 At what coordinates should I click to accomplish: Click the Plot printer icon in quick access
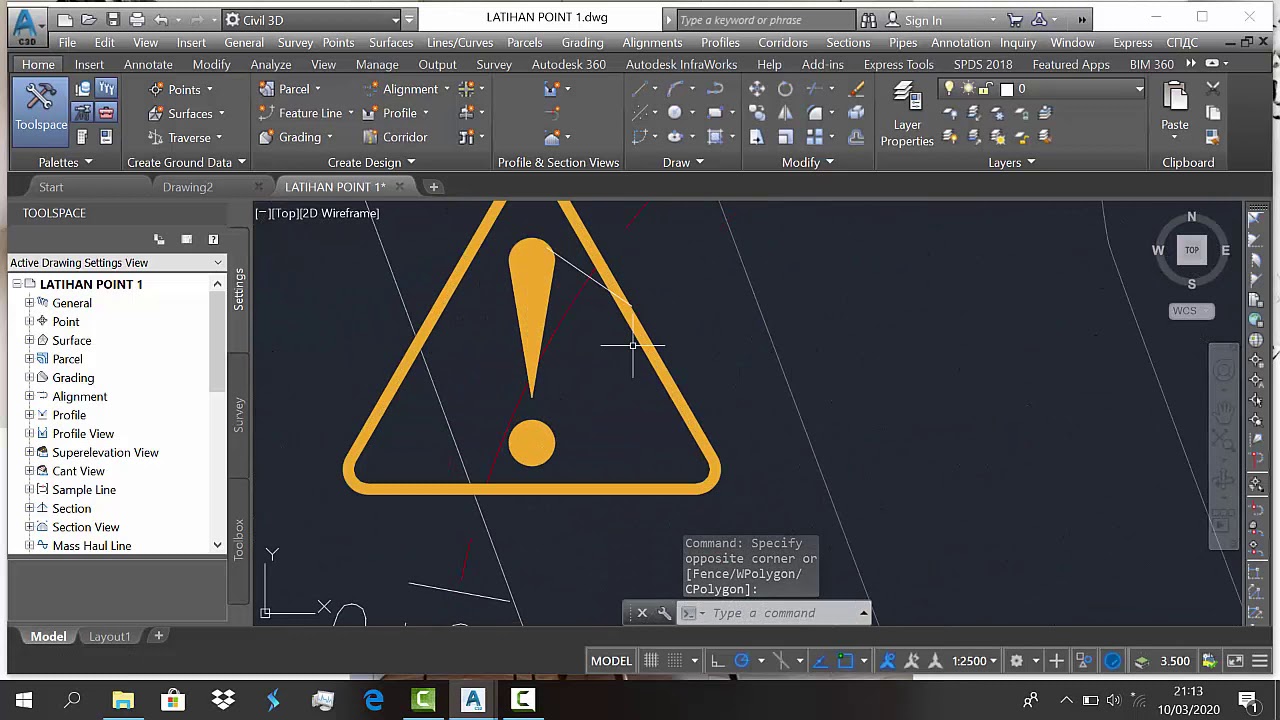pos(137,19)
